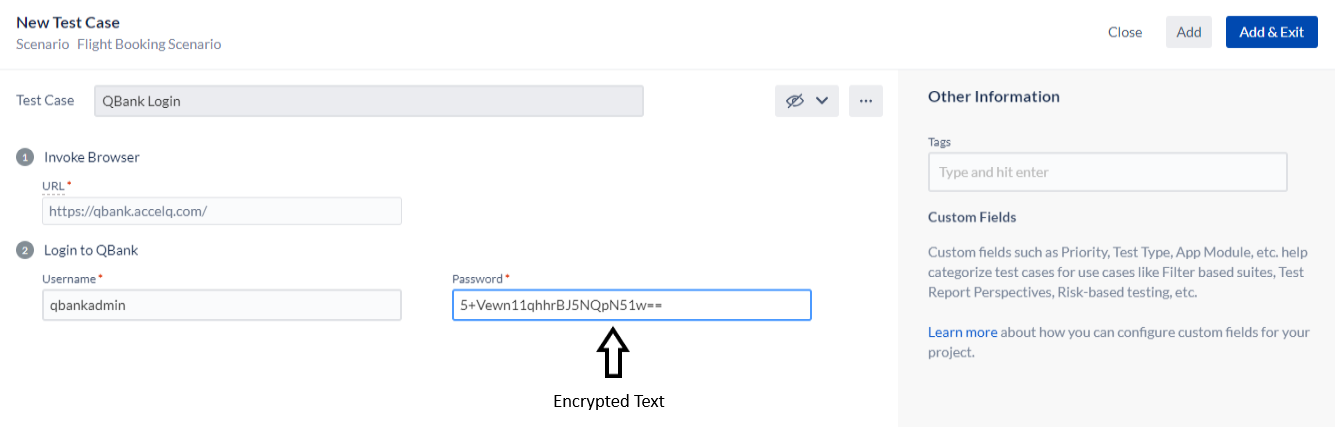Image resolution: width=1335 pixels, height=427 pixels.
Task: Focus the Test Case name field
Action: pyautogui.click(x=369, y=101)
